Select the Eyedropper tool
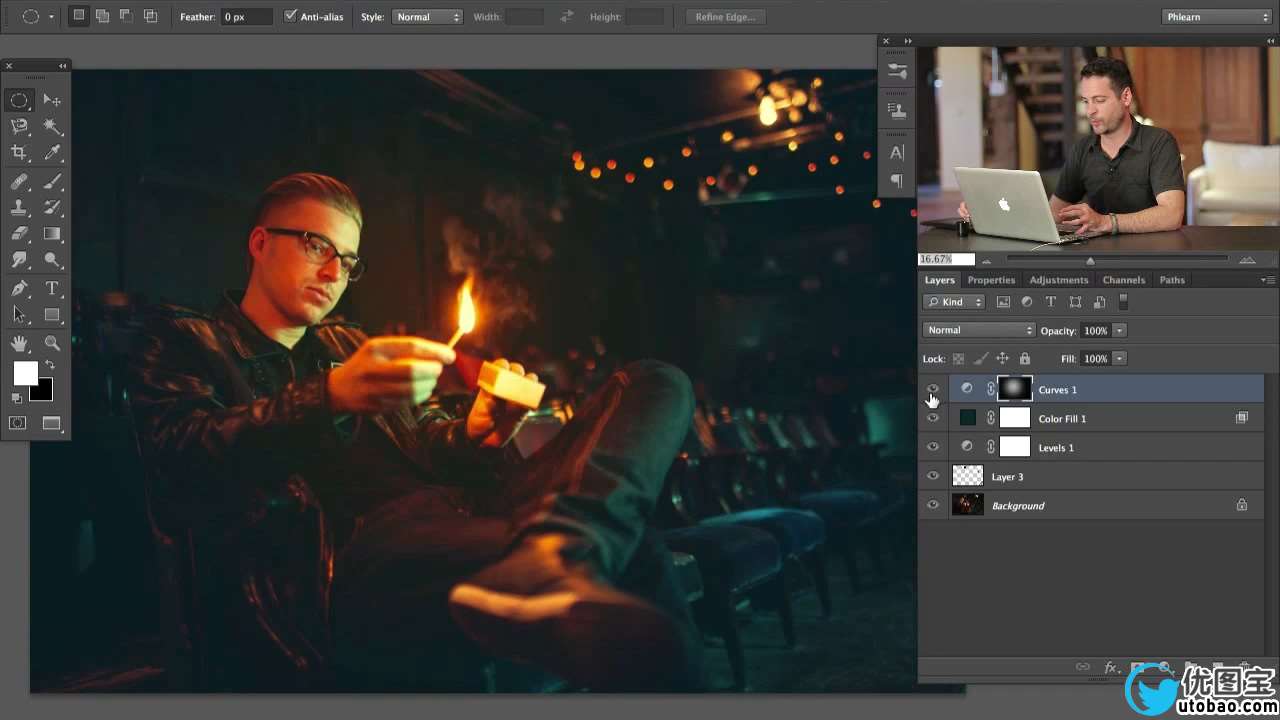The image size is (1280, 720). point(52,152)
